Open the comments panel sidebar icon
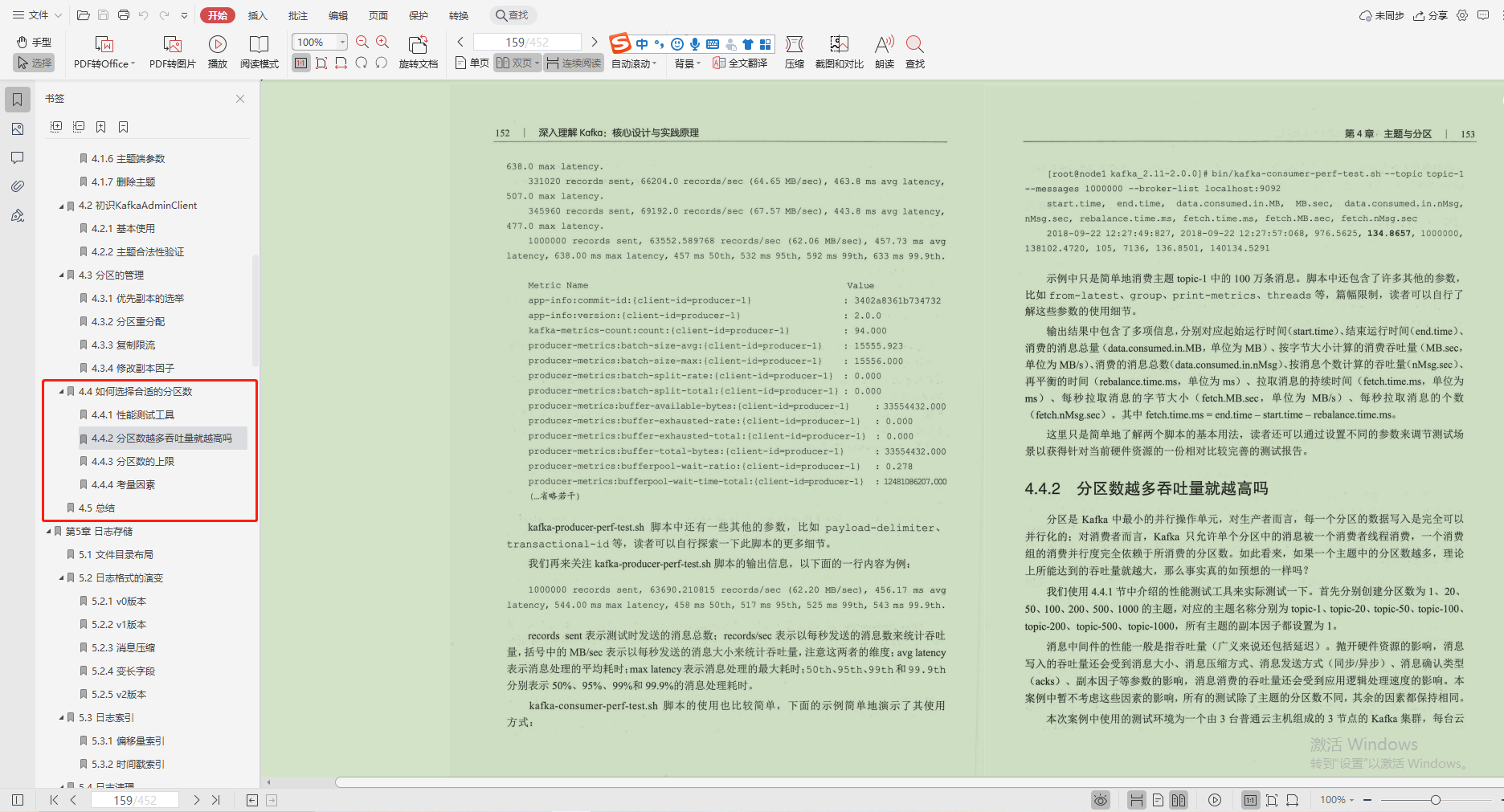This screenshot has width=1504, height=812. pos(17,157)
